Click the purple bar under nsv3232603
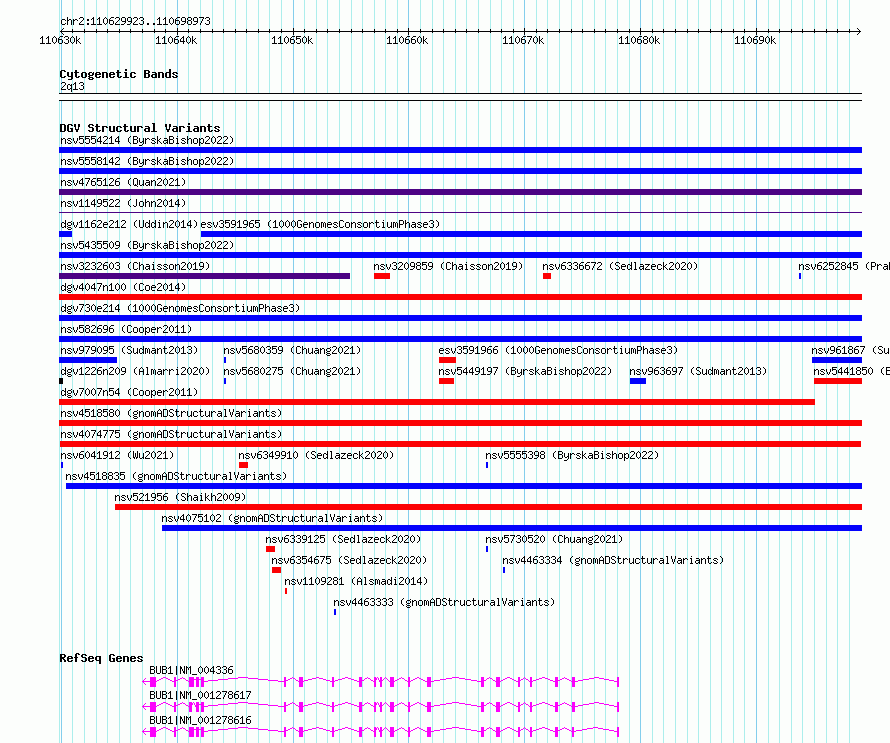The width and height of the screenshot is (890, 743). (204, 276)
